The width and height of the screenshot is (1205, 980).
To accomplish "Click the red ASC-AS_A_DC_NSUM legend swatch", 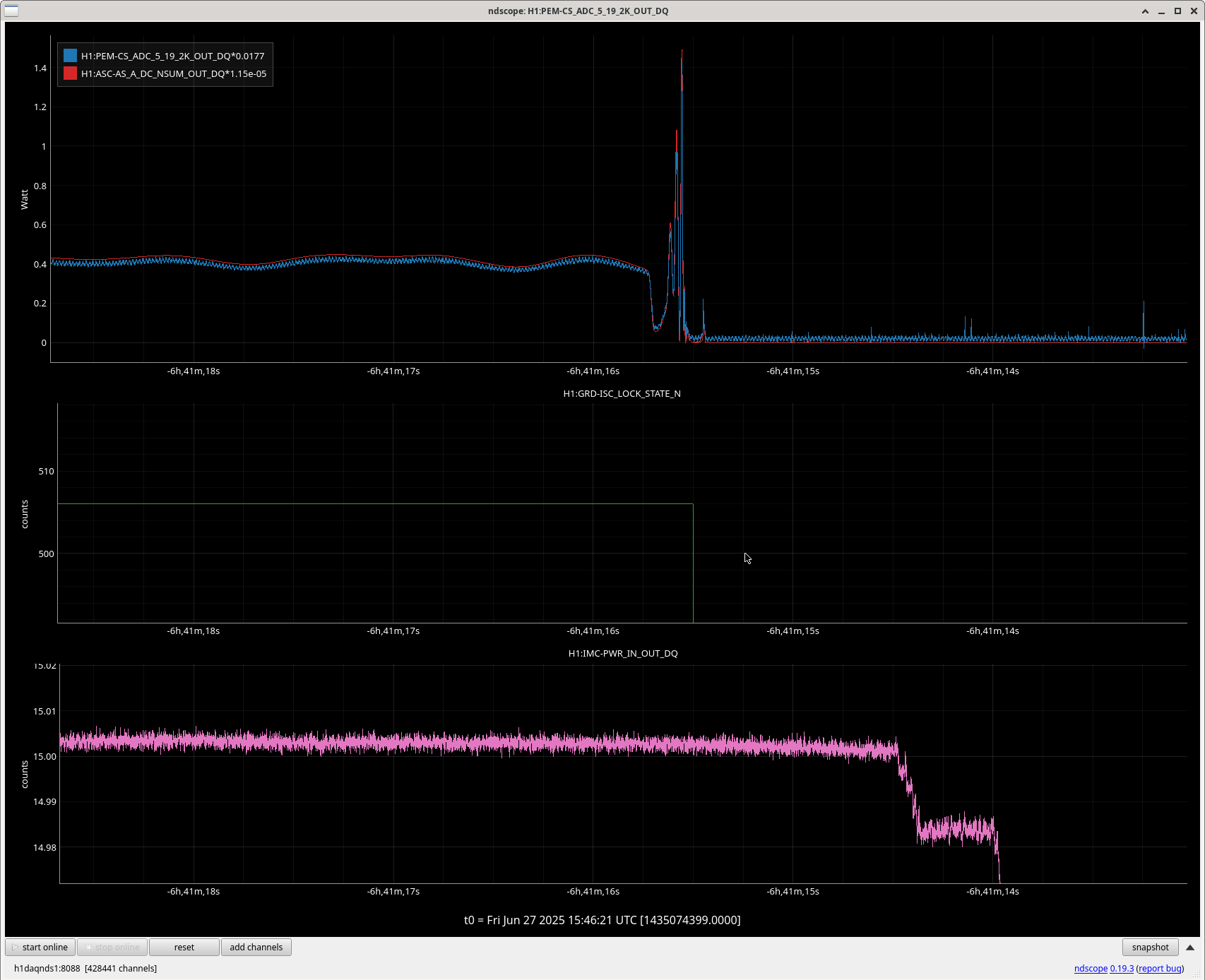I will (70, 73).
